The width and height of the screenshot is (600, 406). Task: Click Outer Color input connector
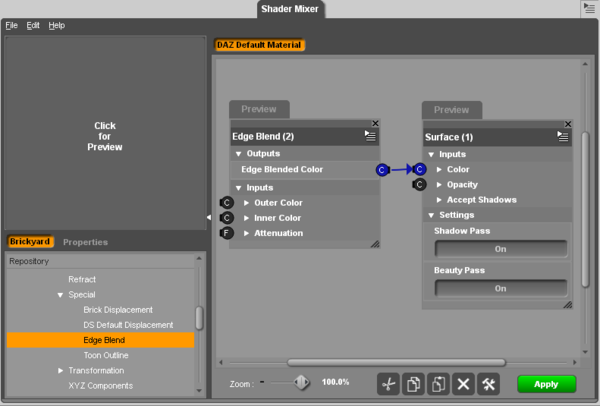click(x=227, y=202)
